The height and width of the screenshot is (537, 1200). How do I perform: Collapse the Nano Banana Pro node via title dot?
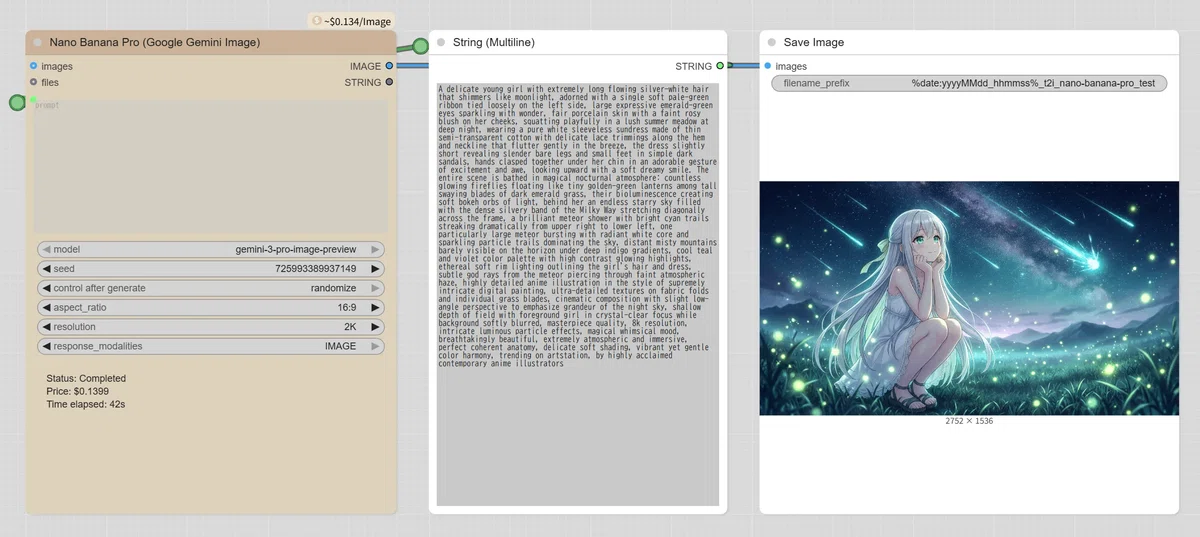tap(38, 43)
